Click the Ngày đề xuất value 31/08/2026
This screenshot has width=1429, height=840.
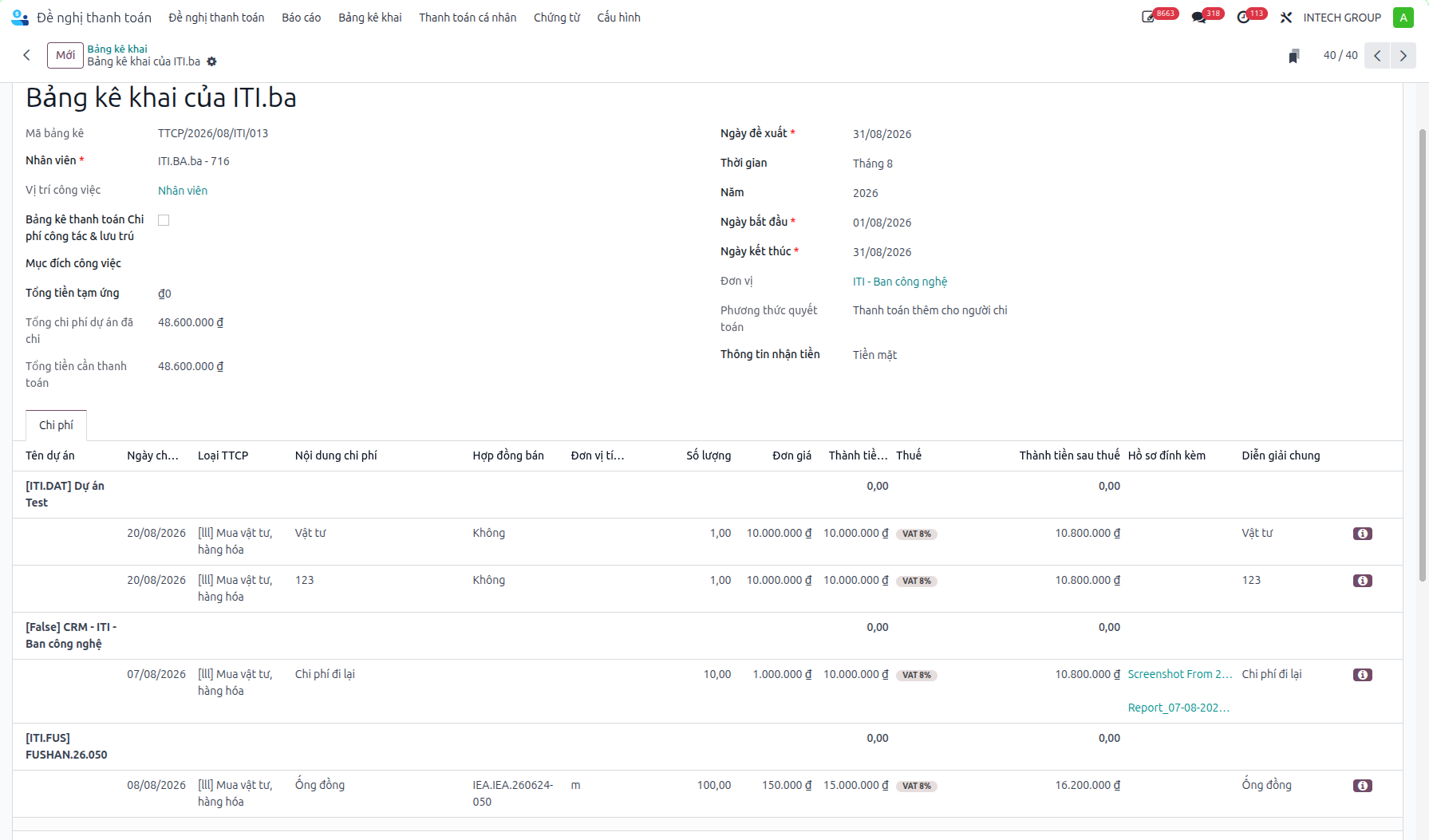tap(882, 134)
